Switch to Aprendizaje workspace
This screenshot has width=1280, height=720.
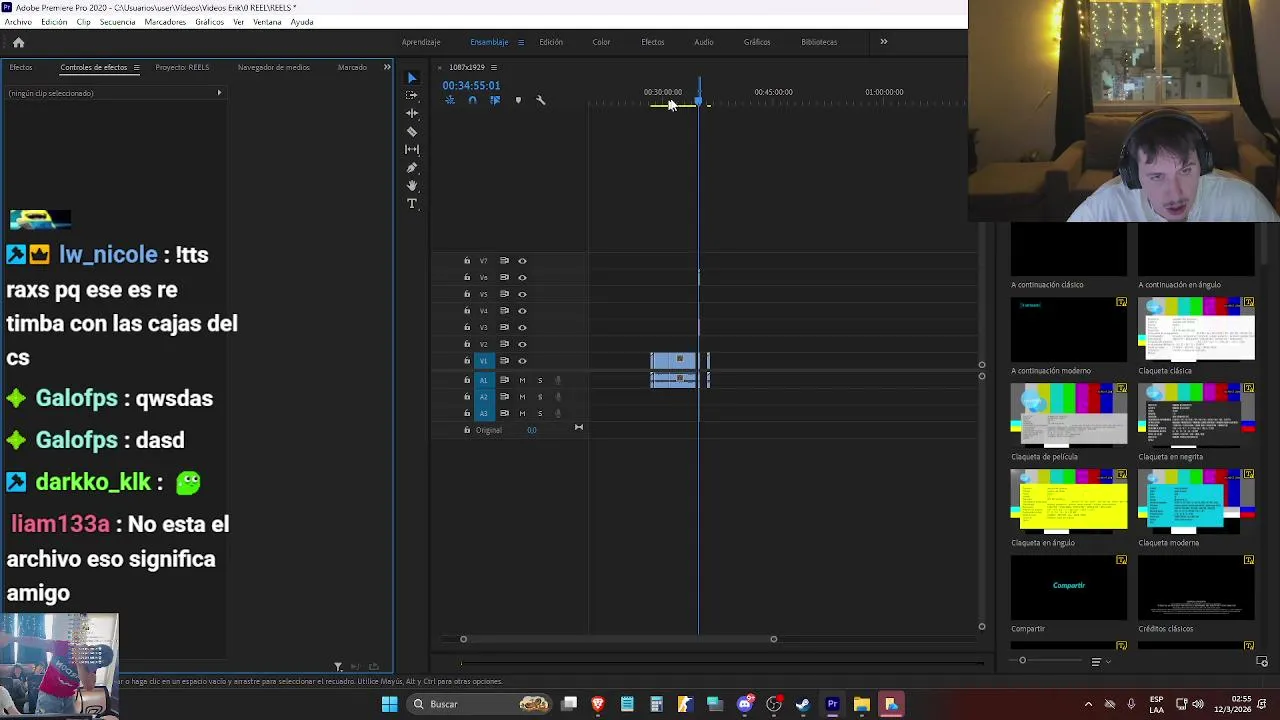coord(421,42)
